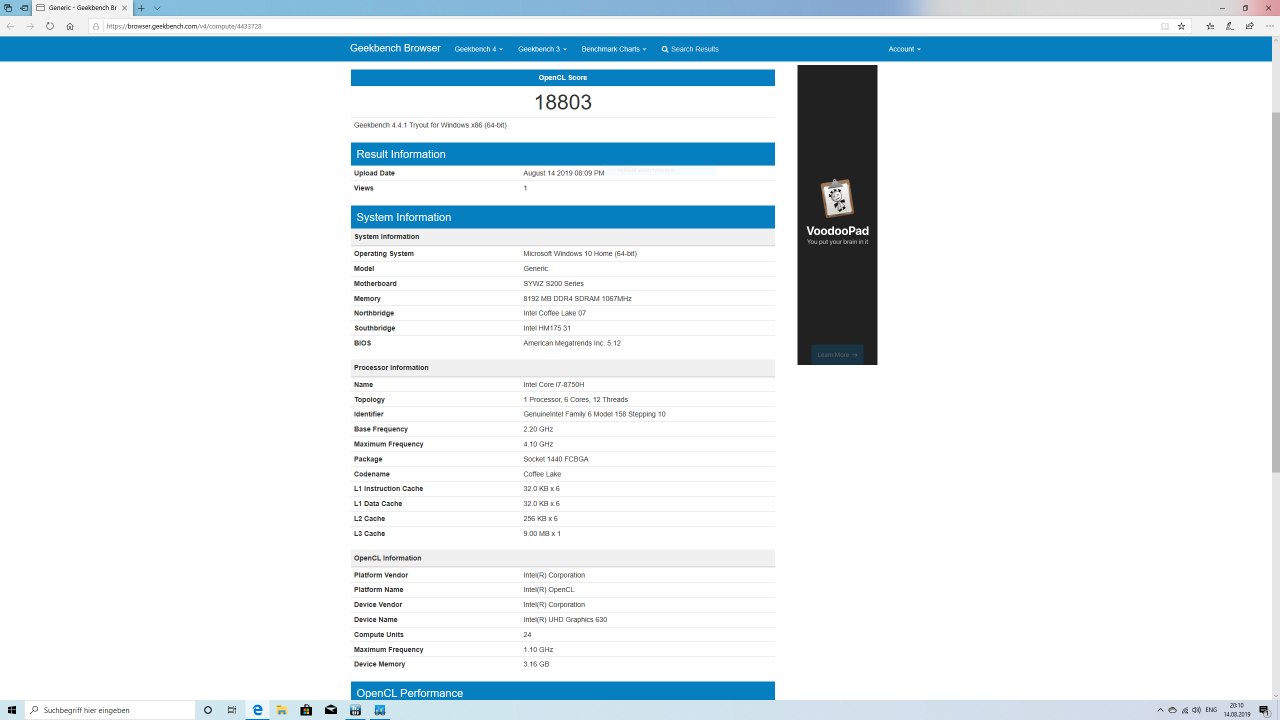Select the BIOS value American Megatrends

point(572,343)
